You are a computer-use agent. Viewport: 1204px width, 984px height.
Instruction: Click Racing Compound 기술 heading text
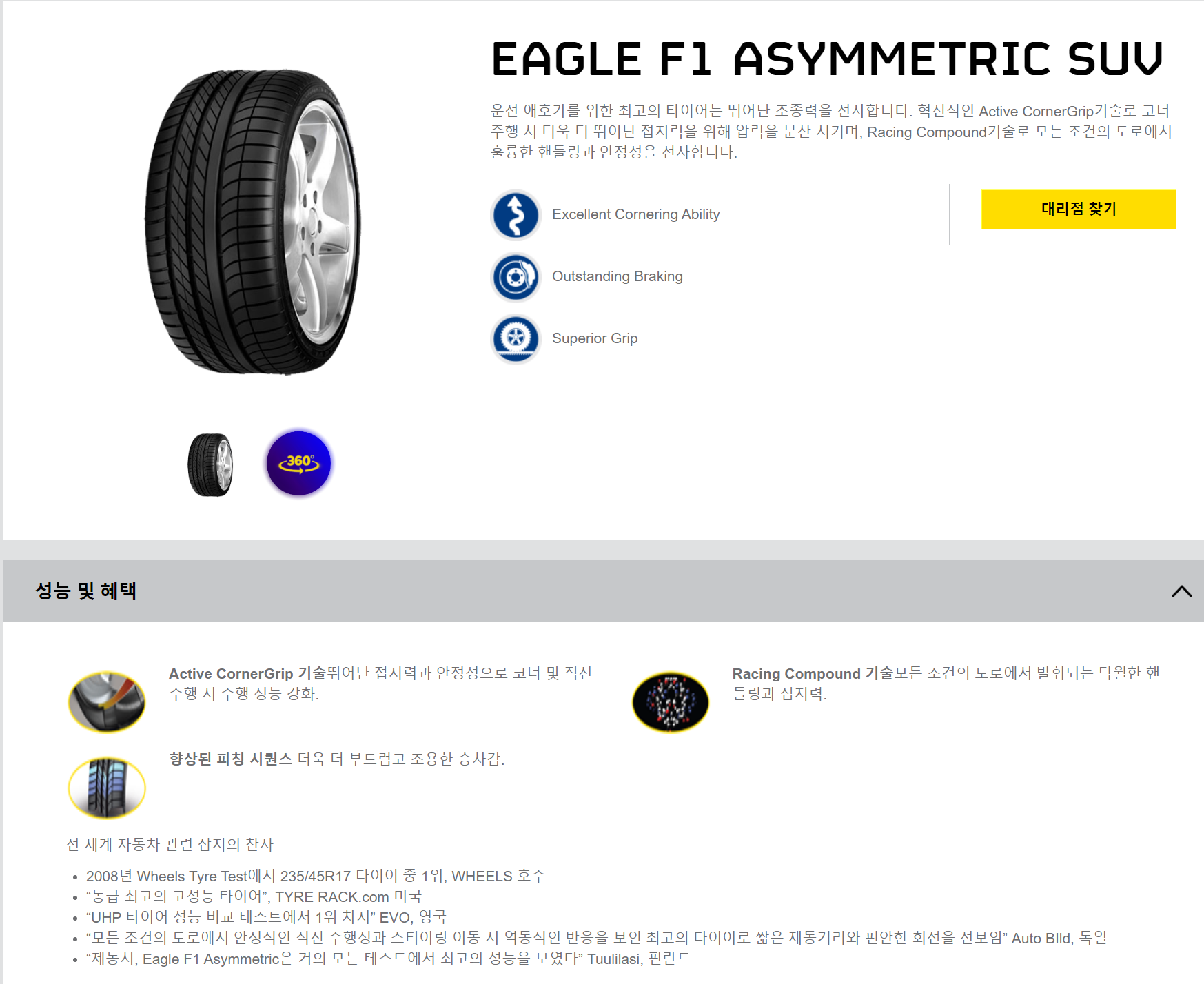click(x=813, y=673)
